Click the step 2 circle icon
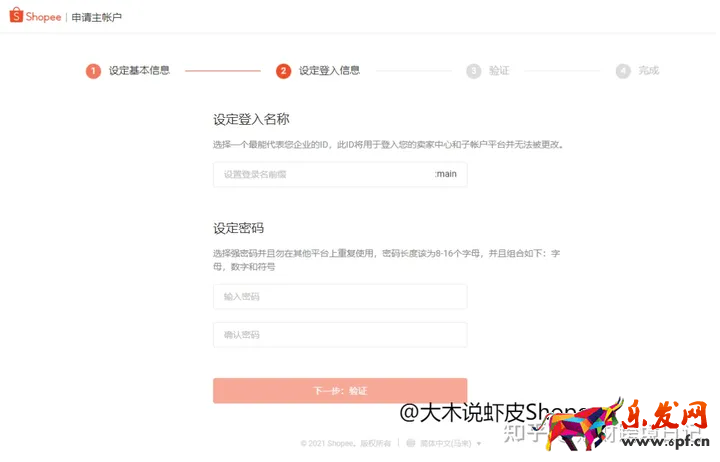The height and width of the screenshot is (462, 720). pos(283,71)
